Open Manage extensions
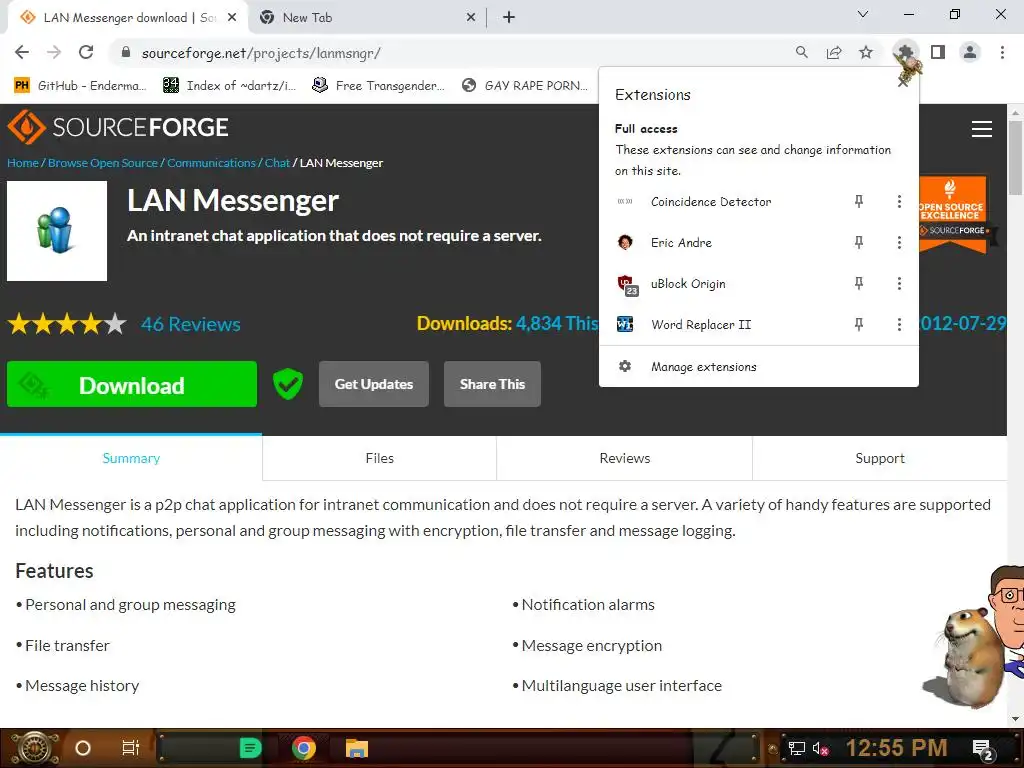 pyautogui.click(x=758, y=367)
